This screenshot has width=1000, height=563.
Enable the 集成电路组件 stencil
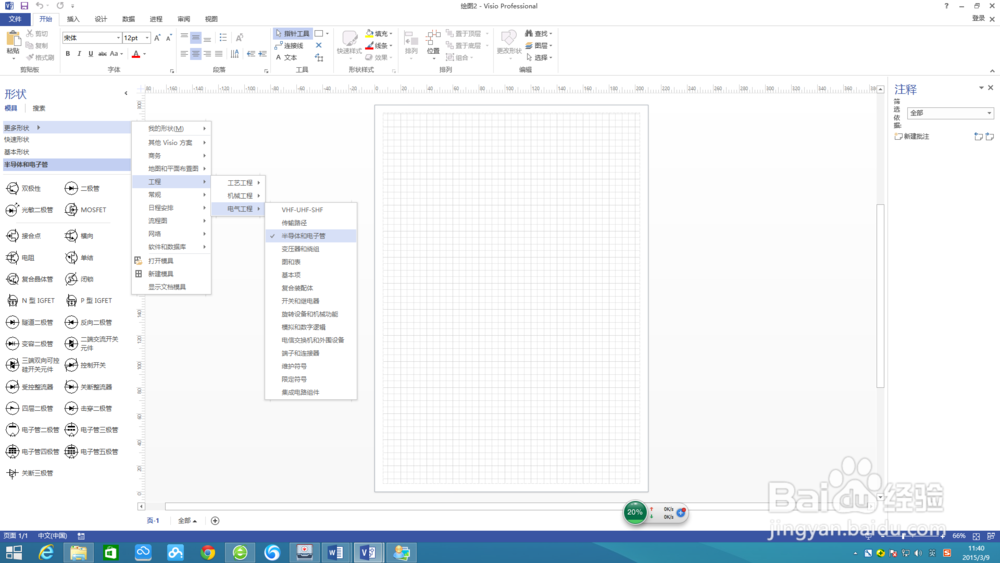311,393
